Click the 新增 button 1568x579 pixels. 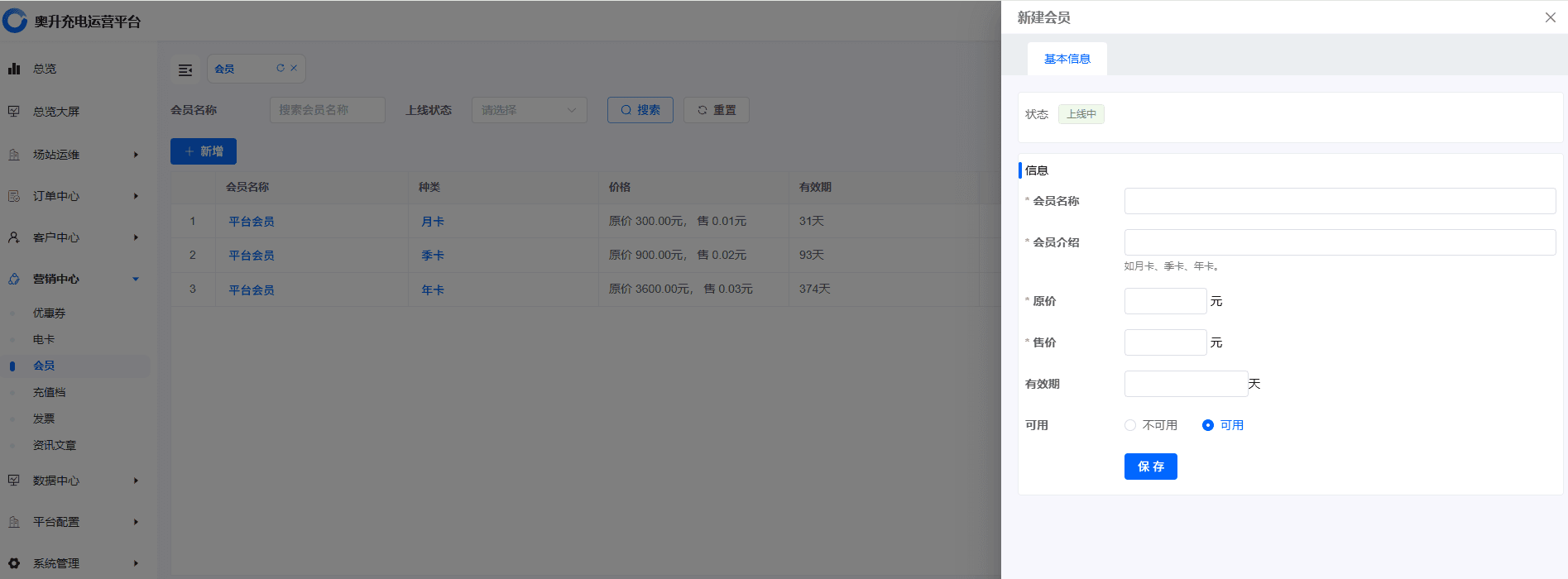pos(204,151)
